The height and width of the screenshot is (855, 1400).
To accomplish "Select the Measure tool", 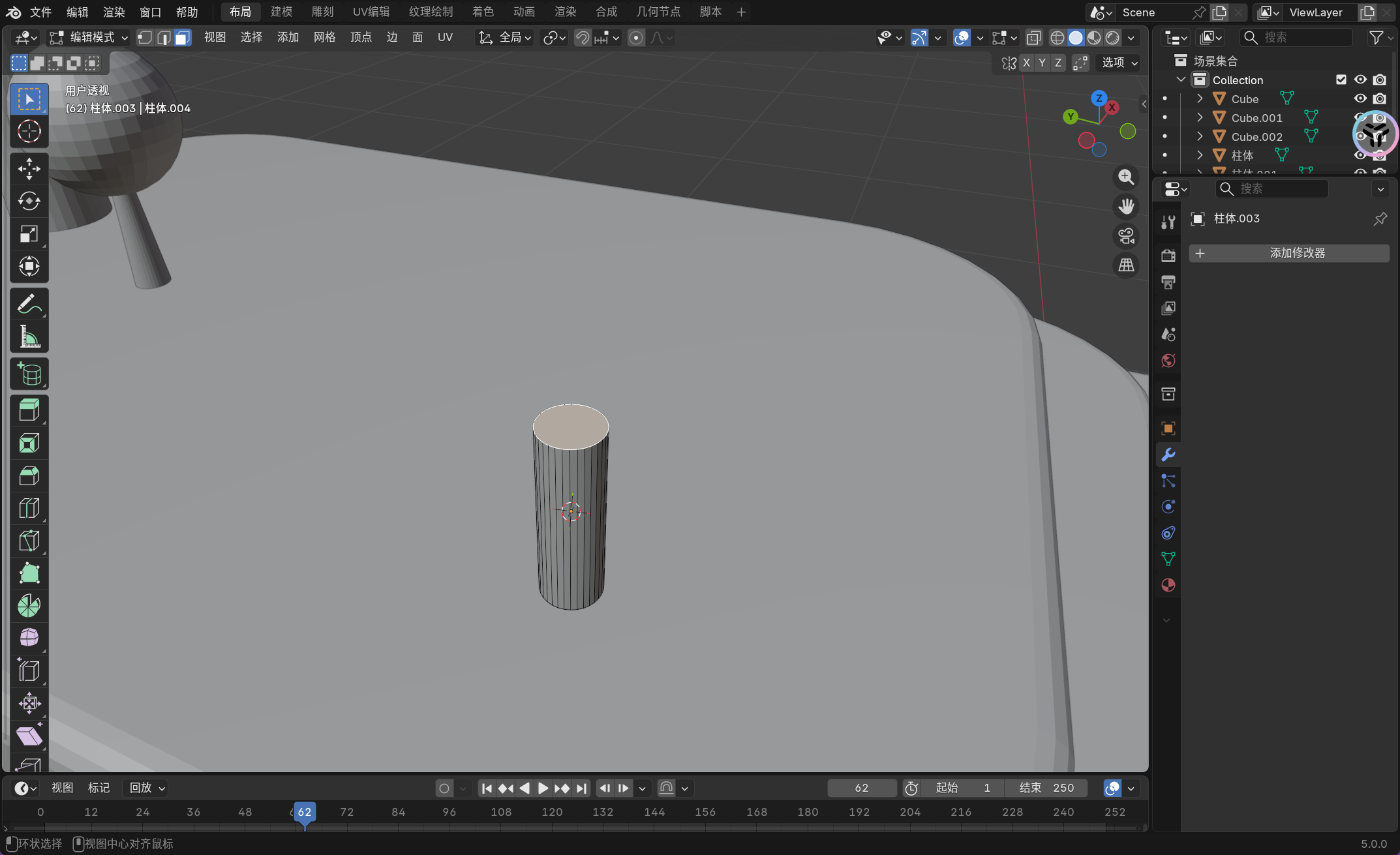I will click(x=29, y=337).
